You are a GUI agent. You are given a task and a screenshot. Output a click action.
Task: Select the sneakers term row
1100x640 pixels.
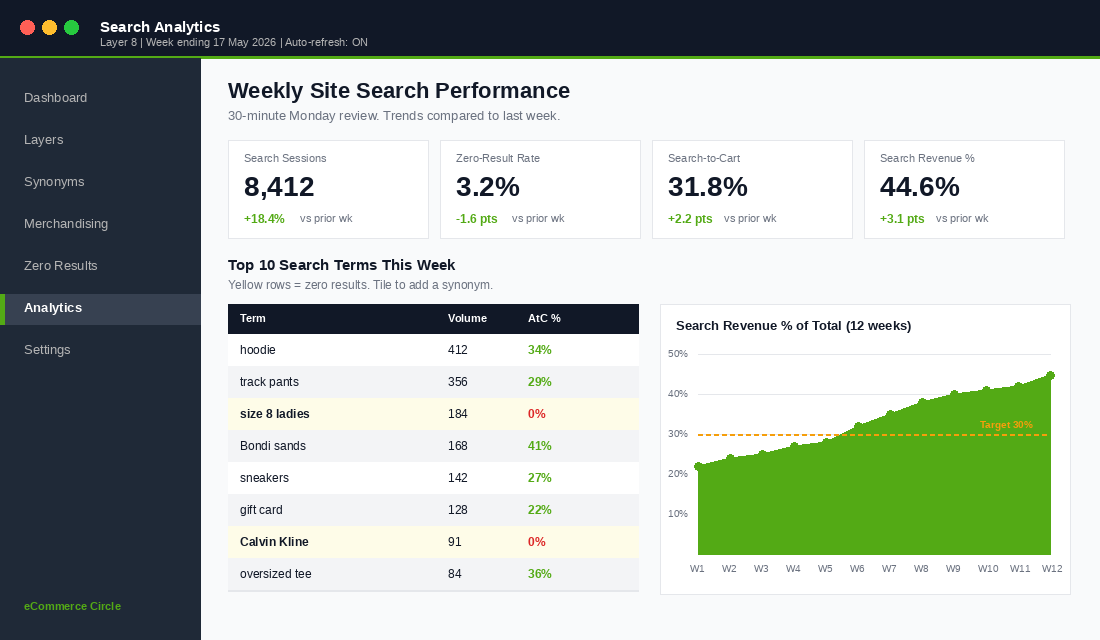click(434, 478)
